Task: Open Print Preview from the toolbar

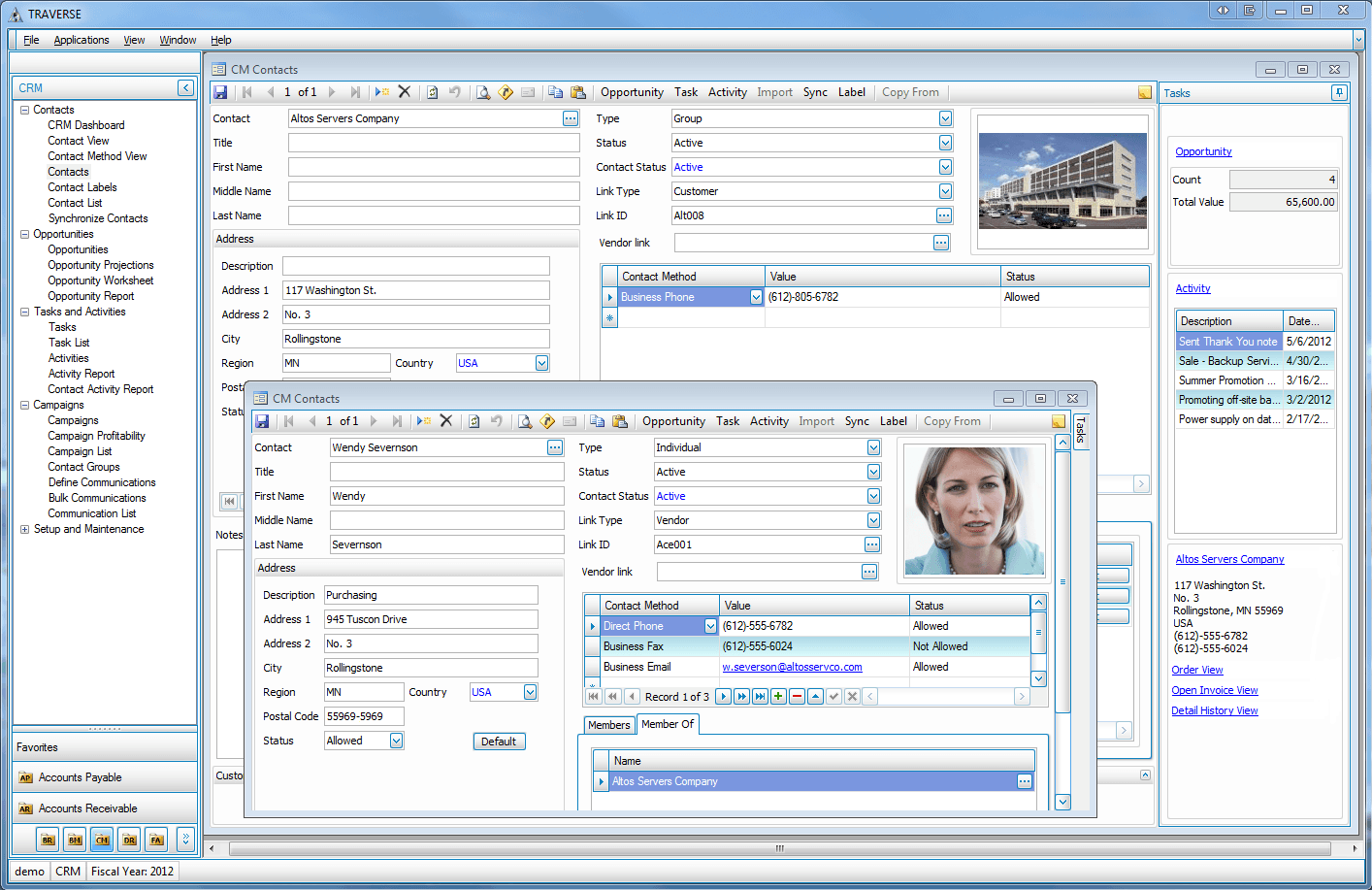Action: (523, 420)
